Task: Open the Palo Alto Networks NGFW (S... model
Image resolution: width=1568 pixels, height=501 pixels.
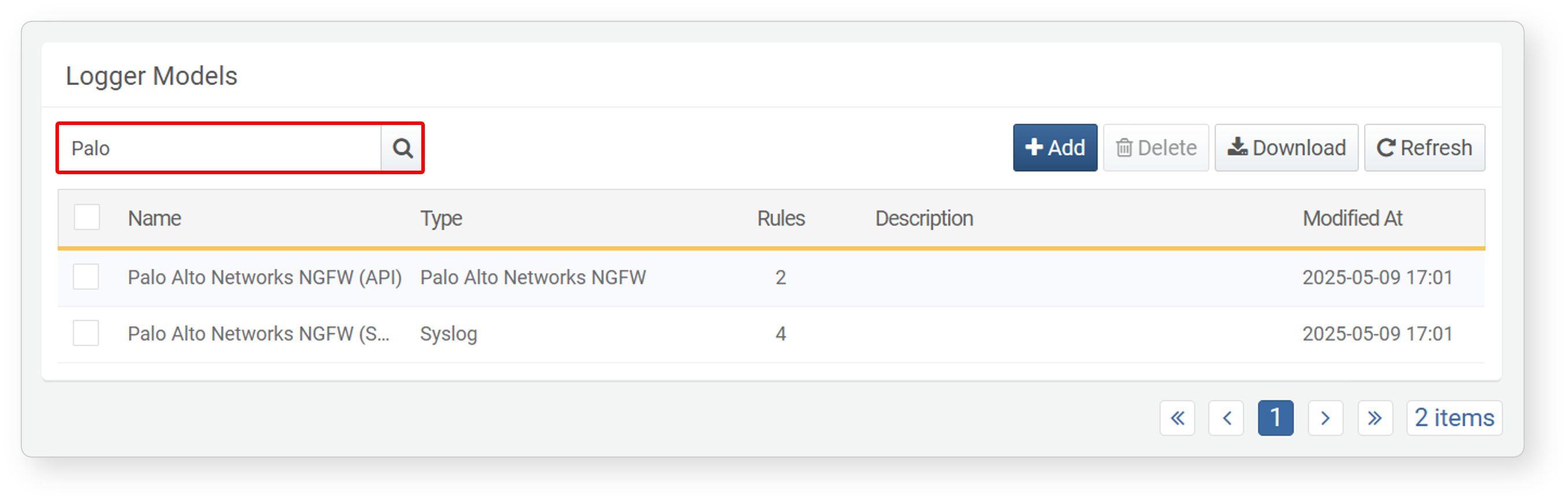Action: pyautogui.click(x=258, y=333)
